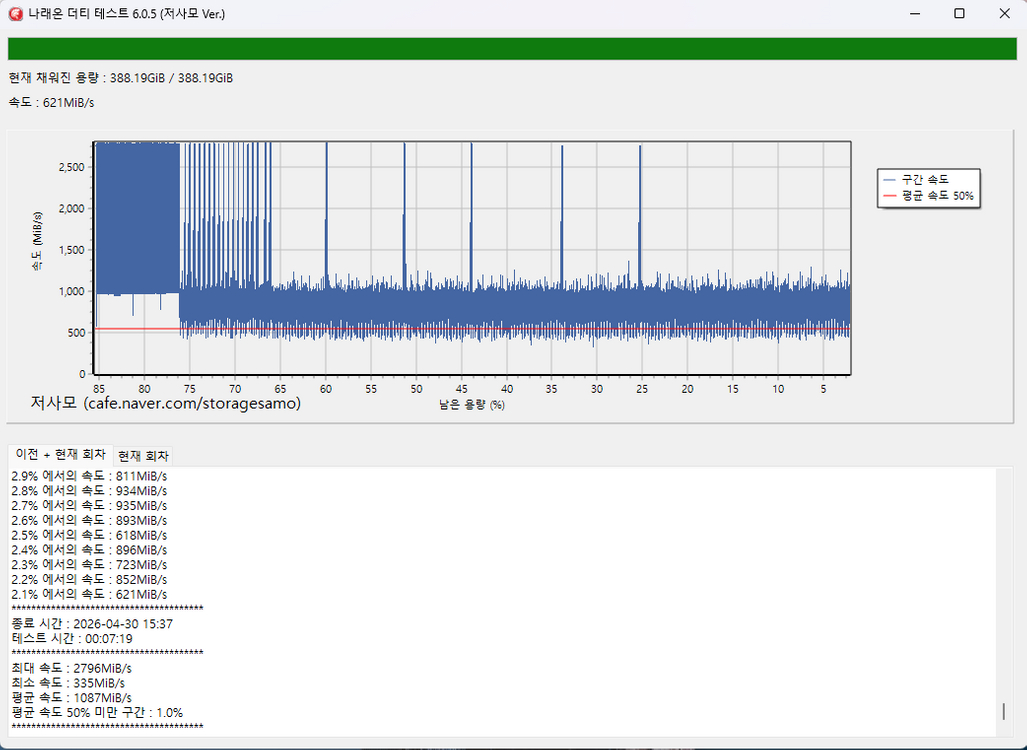Image resolution: width=1027 pixels, height=750 pixels.
Task: Click the '2.8% 에서의 속도 : 934MiB/s' log line
Action: point(89,491)
